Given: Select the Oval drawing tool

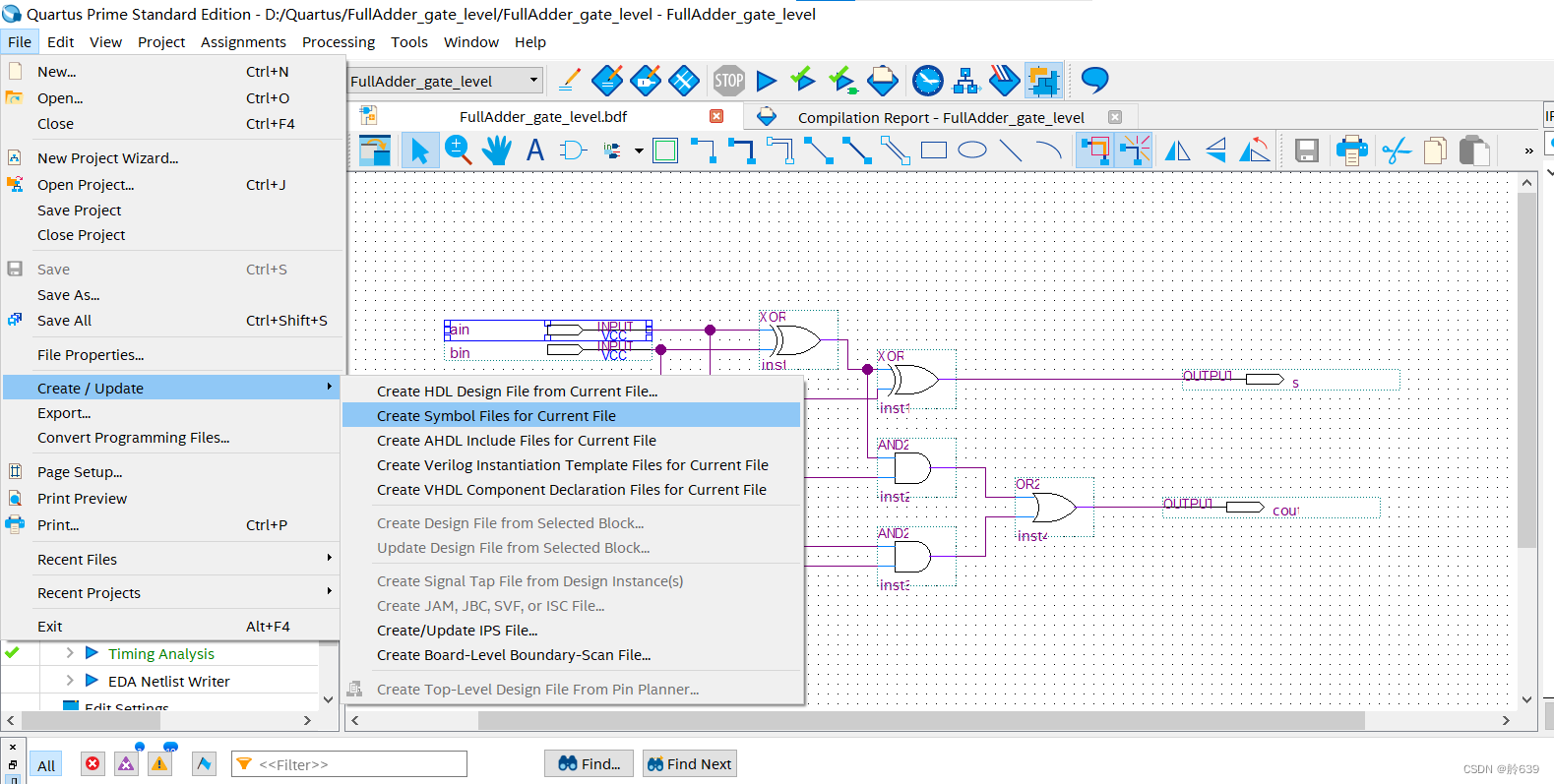Looking at the screenshot, I should tap(972, 151).
